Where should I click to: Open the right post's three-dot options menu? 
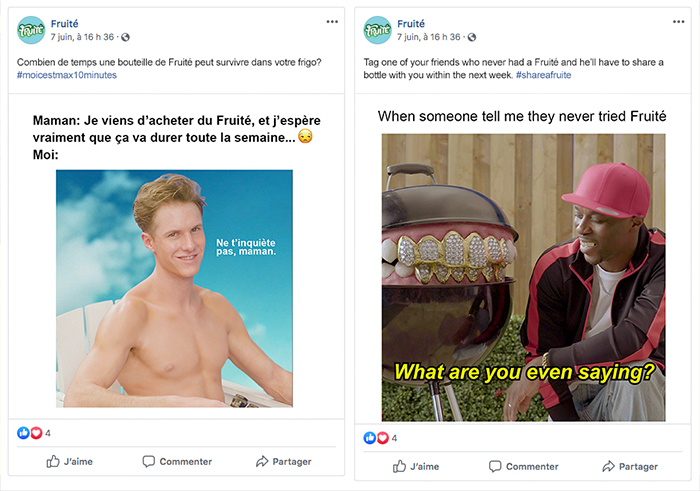pos(679,21)
